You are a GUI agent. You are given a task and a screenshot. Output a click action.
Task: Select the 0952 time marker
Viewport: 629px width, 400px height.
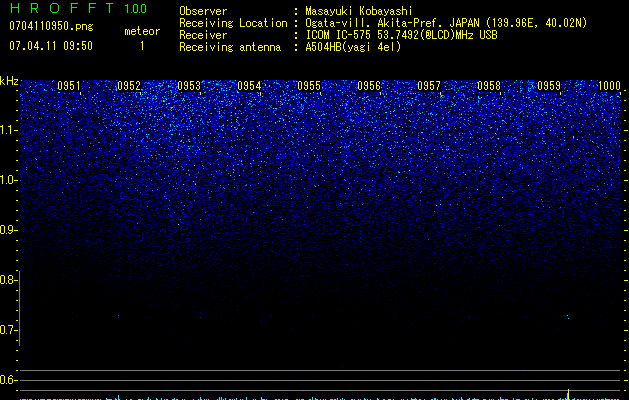click(x=129, y=86)
